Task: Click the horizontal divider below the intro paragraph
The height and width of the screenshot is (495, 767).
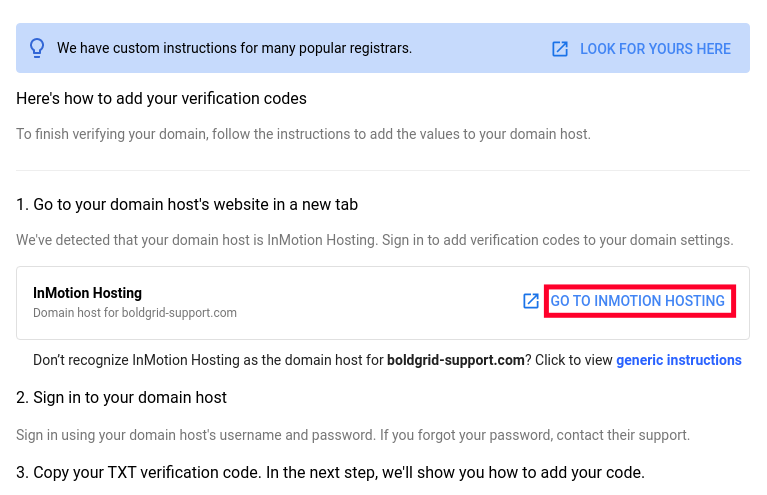Action: point(383,171)
